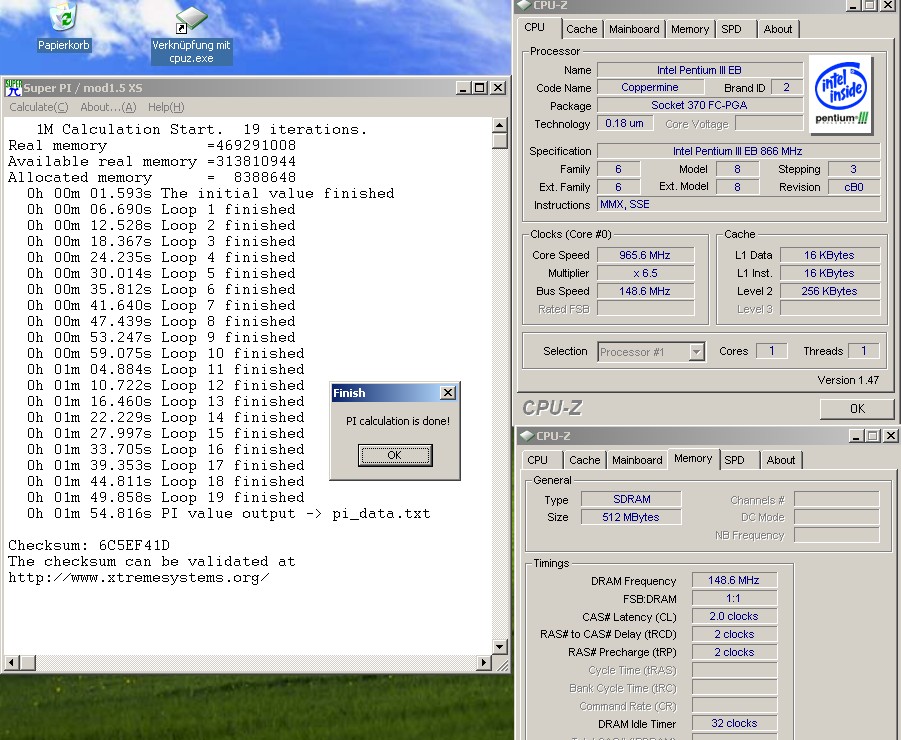Close the Finish dialog with X
The image size is (901, 740).
pyautogui.click(x=448, y=393)
